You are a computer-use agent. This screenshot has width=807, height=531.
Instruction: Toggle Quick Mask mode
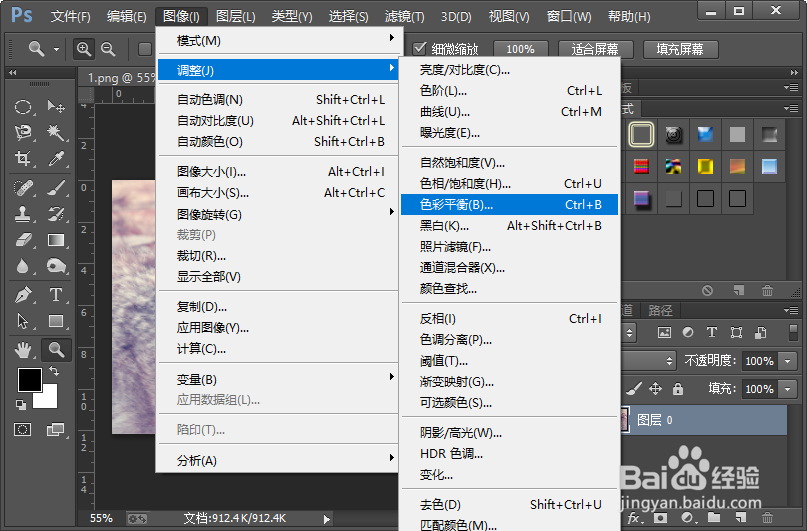pyautogui.click(x=23, y=429)
